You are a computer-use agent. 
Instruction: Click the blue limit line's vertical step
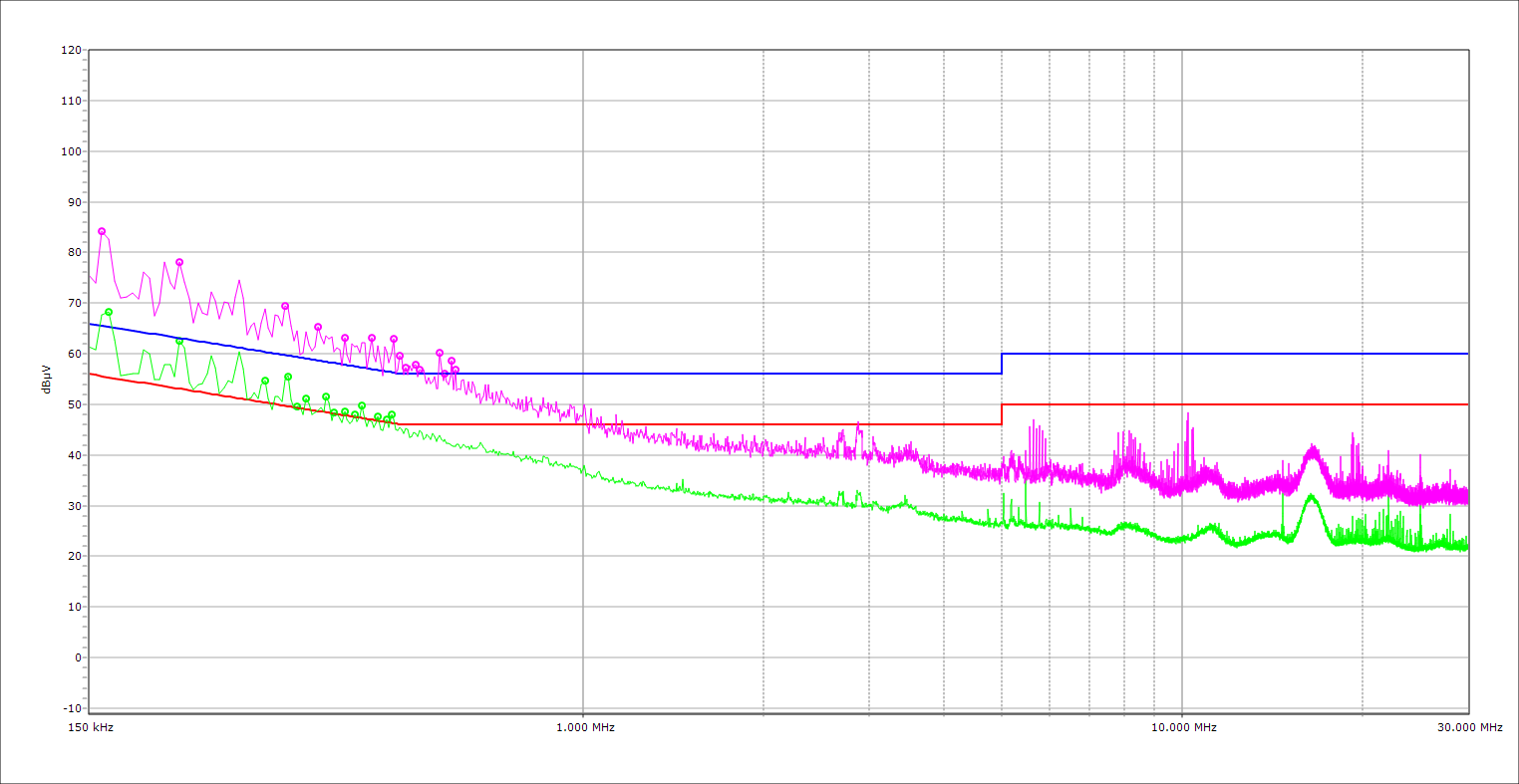(x=1002, y=364)
